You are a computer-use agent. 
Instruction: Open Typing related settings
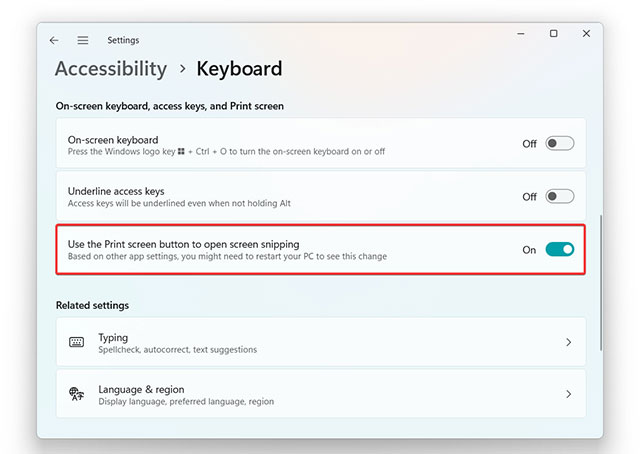click(x=300, y=342)
